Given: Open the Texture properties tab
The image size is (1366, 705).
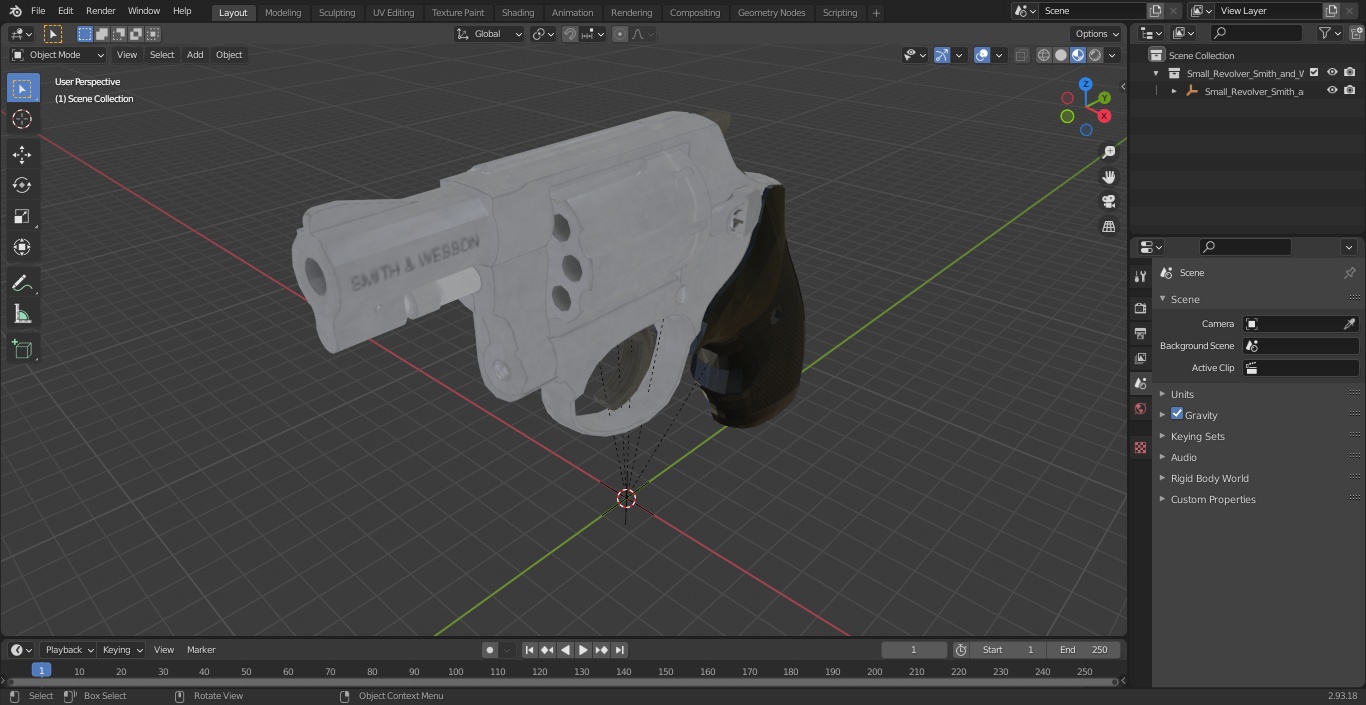Looking at the screenshot, I should coord(1140,447).
